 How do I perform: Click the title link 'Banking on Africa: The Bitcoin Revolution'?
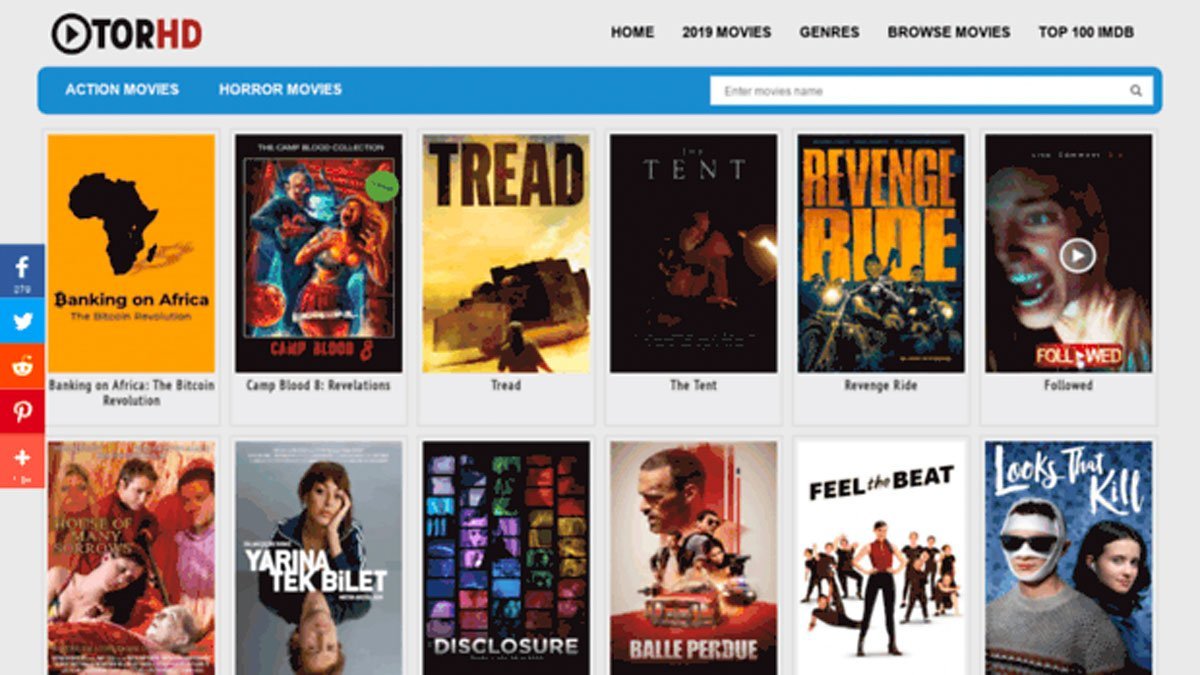pyautogui.click(x=131, y=392)
